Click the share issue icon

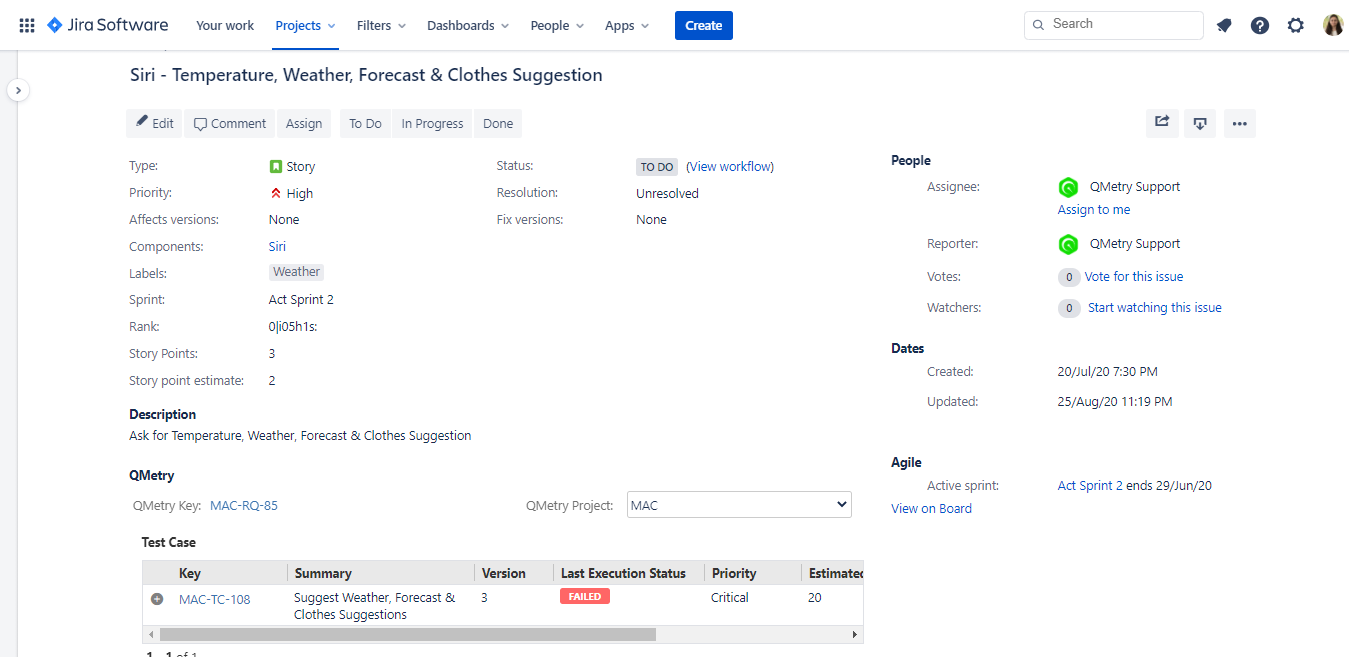(x=1162, y=123)
